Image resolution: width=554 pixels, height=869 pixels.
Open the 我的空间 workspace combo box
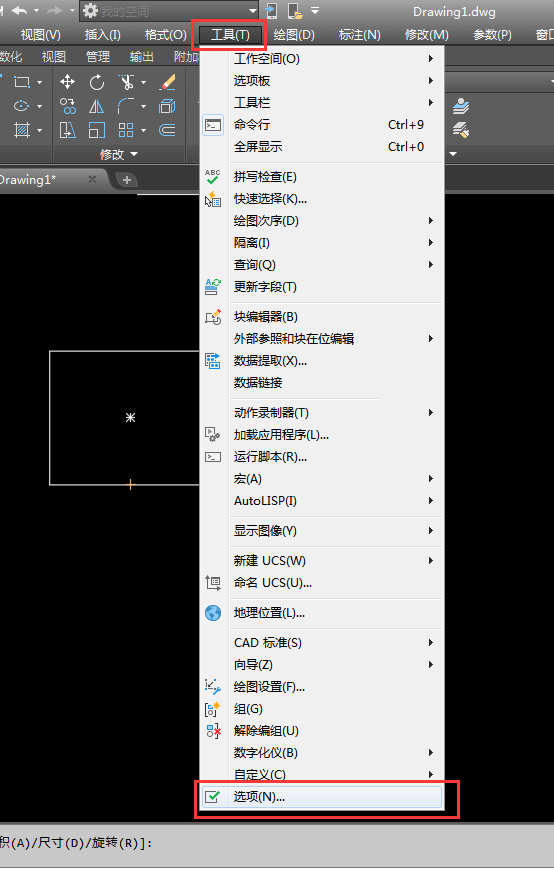[x=169, y=11]
